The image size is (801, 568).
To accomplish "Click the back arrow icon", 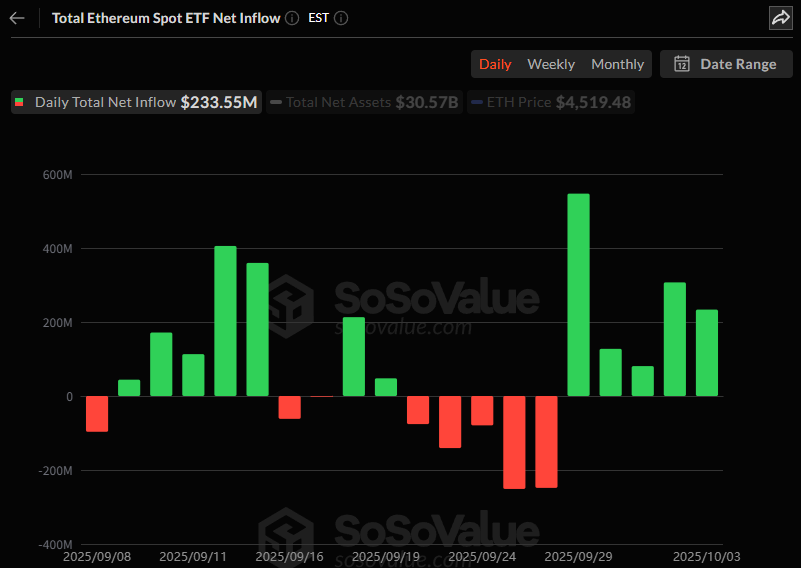I will (17, 18).
